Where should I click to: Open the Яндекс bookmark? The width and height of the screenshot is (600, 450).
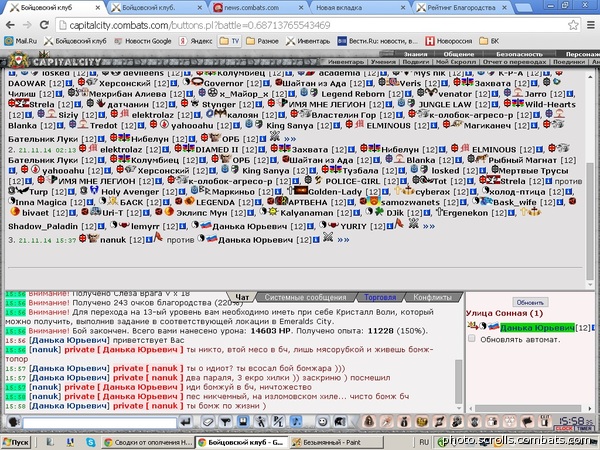[x=196, y=41]
